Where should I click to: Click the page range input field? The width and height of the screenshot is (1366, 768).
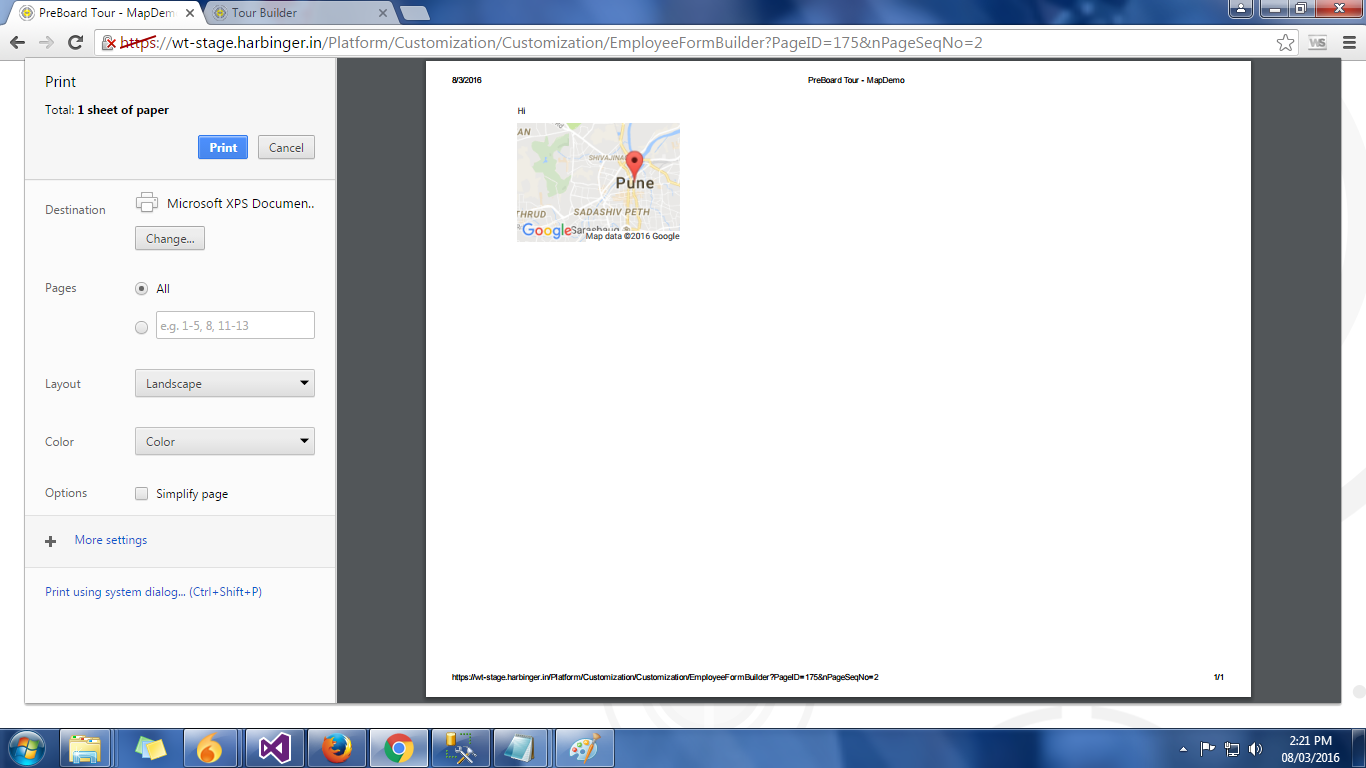click(235, 326)
